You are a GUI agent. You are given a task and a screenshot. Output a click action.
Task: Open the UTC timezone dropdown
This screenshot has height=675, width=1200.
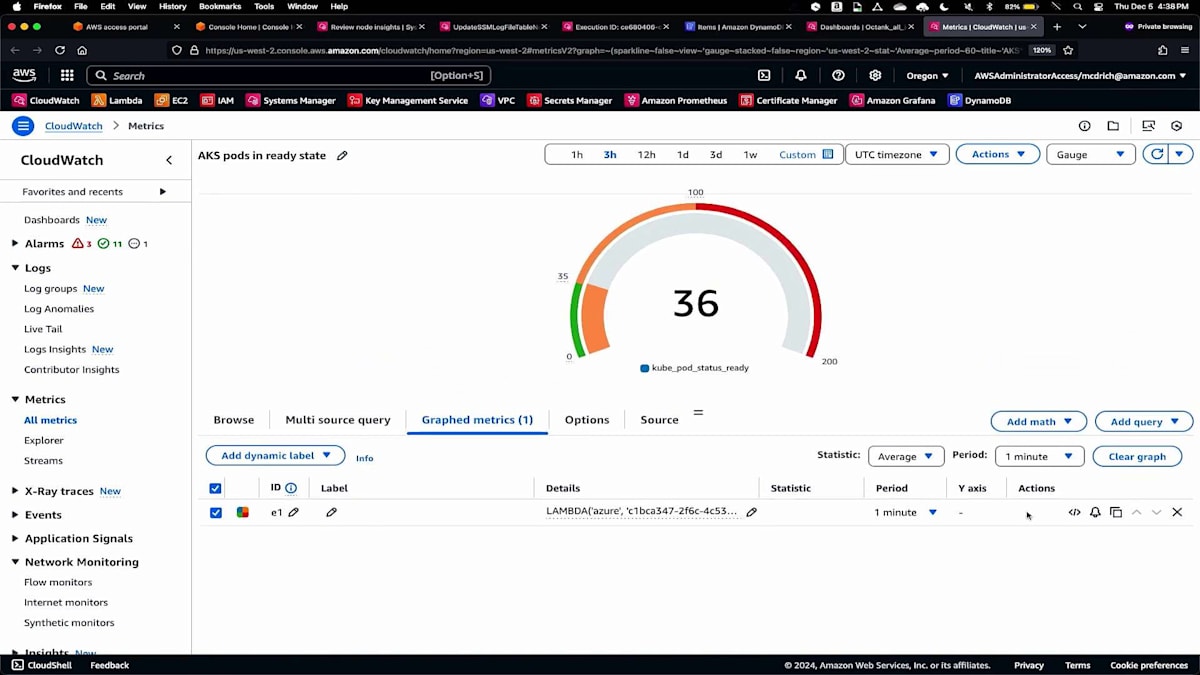(x=897, y=154)
